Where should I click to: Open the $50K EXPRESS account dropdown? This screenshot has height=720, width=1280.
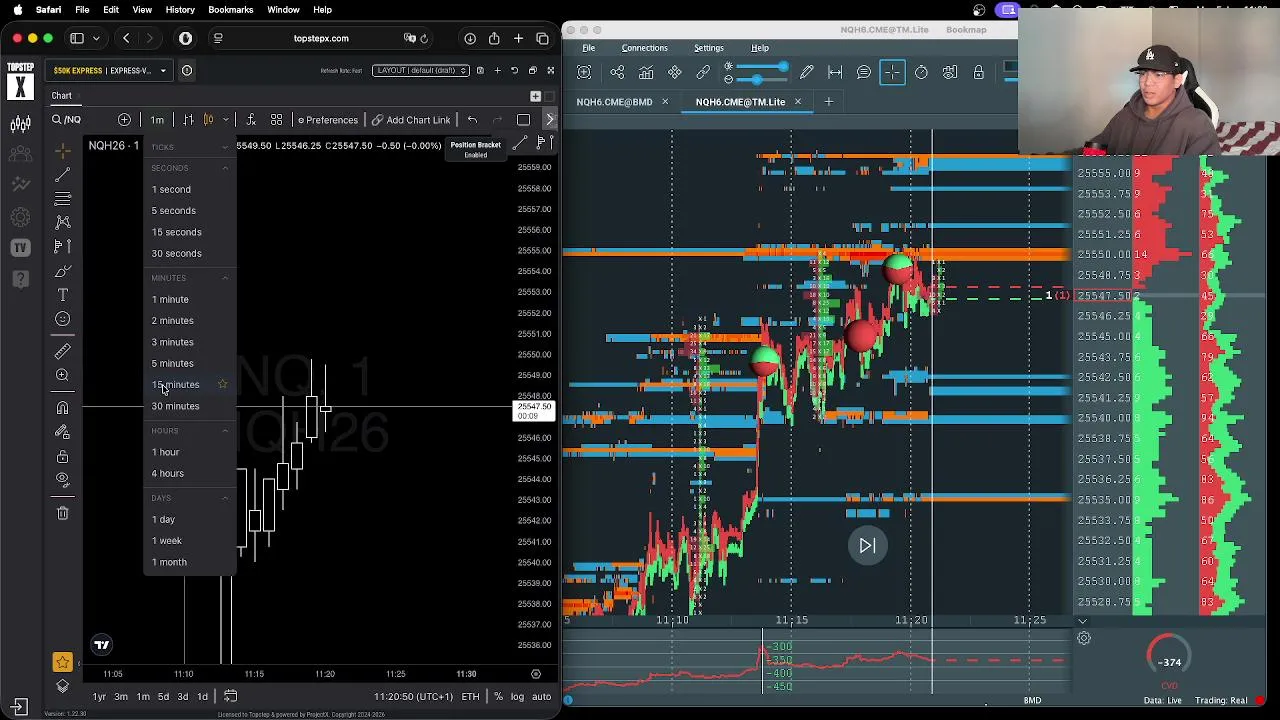tap(108, 71)
